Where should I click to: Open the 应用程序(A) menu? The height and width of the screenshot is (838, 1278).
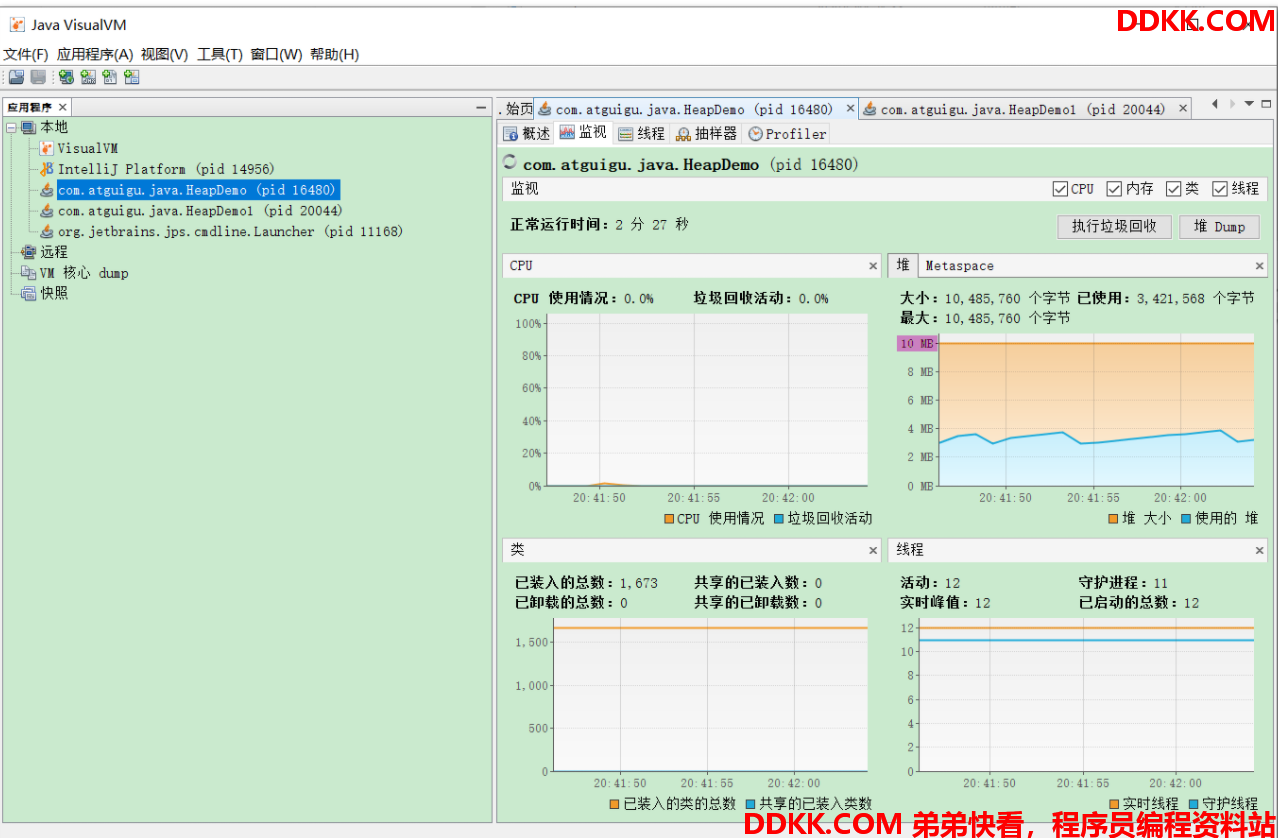[x=95, y=54]
